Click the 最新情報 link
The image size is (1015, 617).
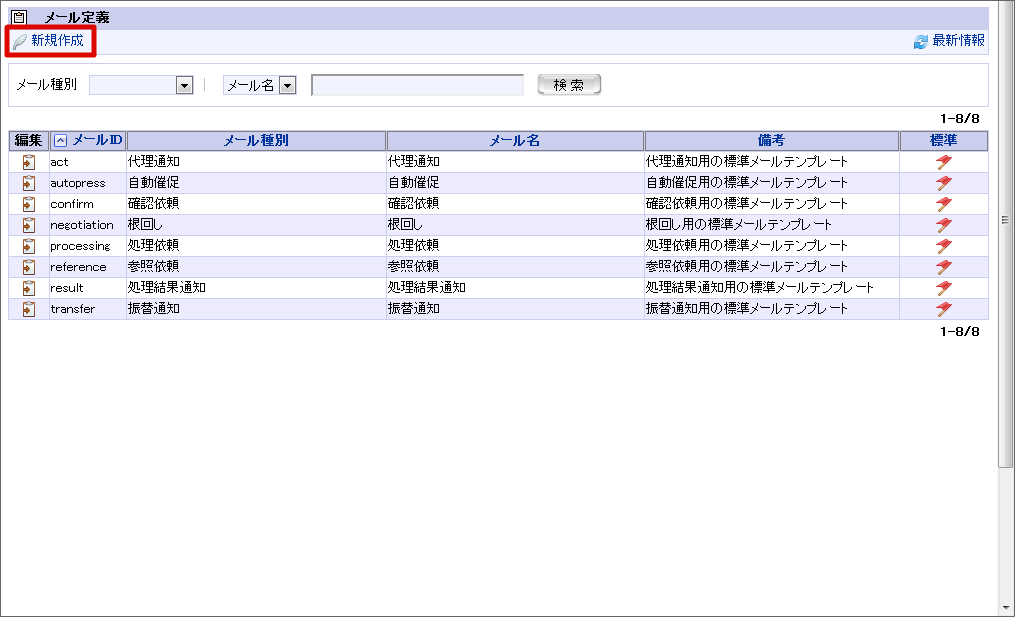958,41
